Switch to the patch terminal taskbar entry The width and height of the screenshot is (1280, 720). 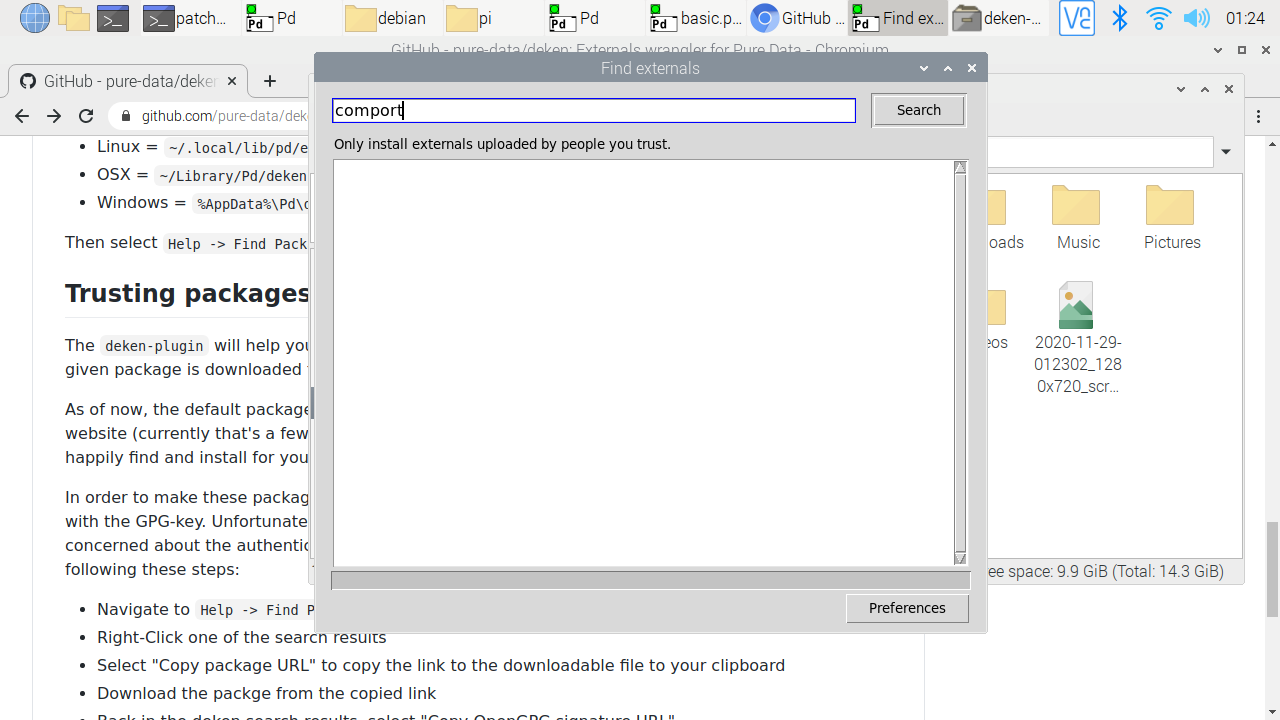click(186, 17)
